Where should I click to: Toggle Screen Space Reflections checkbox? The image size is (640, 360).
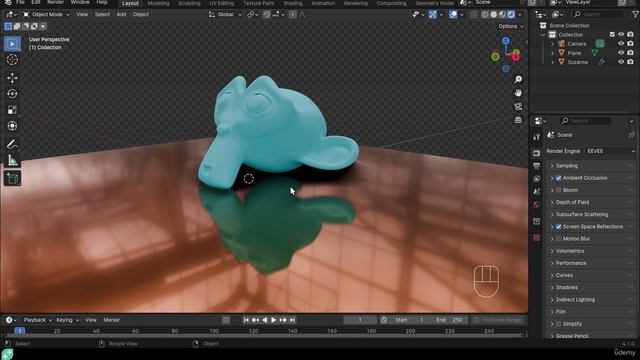[558, 227]
